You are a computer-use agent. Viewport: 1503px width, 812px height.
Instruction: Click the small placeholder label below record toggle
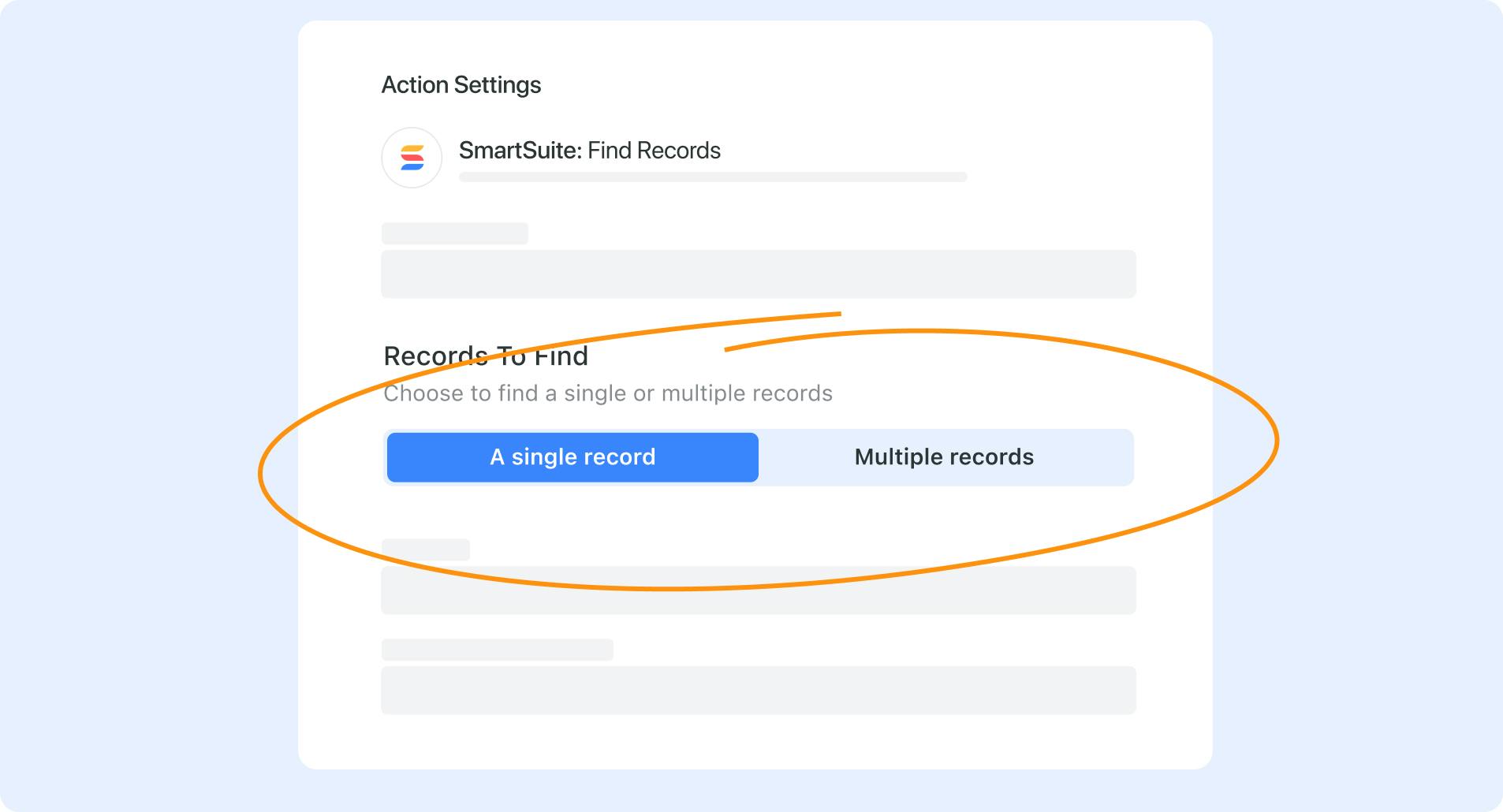tap(426, 549)
